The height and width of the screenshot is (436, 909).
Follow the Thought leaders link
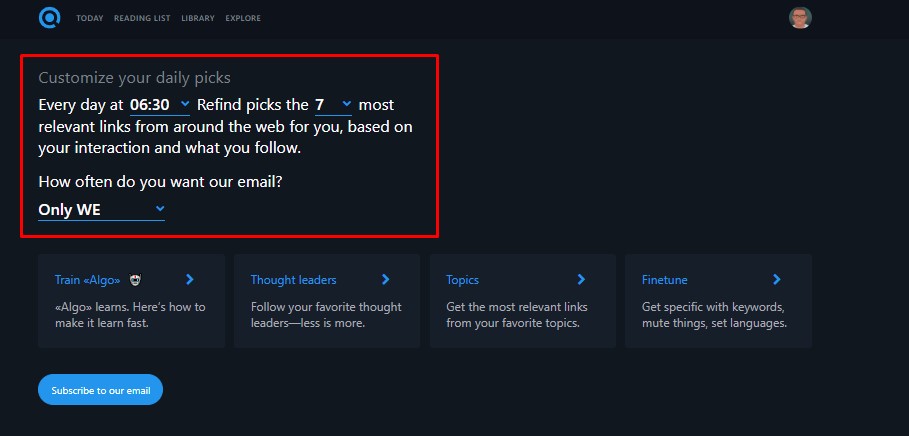tap(293, 280)
